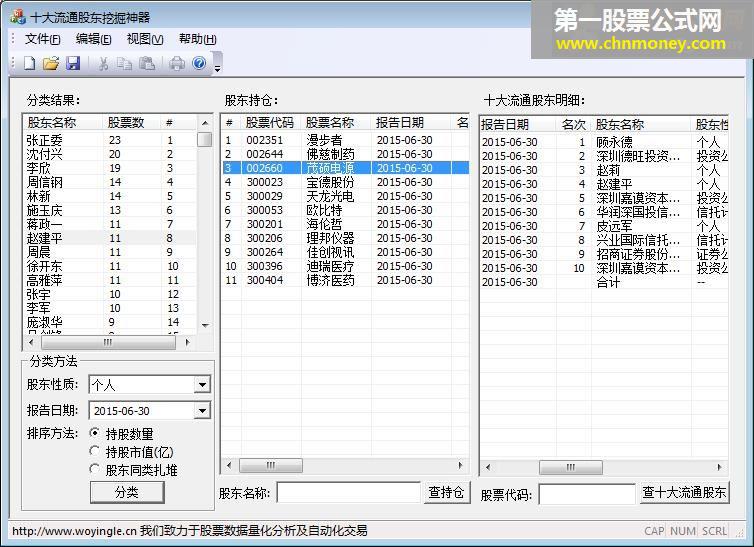
Task: Select stock code 300029 天龙光电 row
Action: tap(345, 196)
